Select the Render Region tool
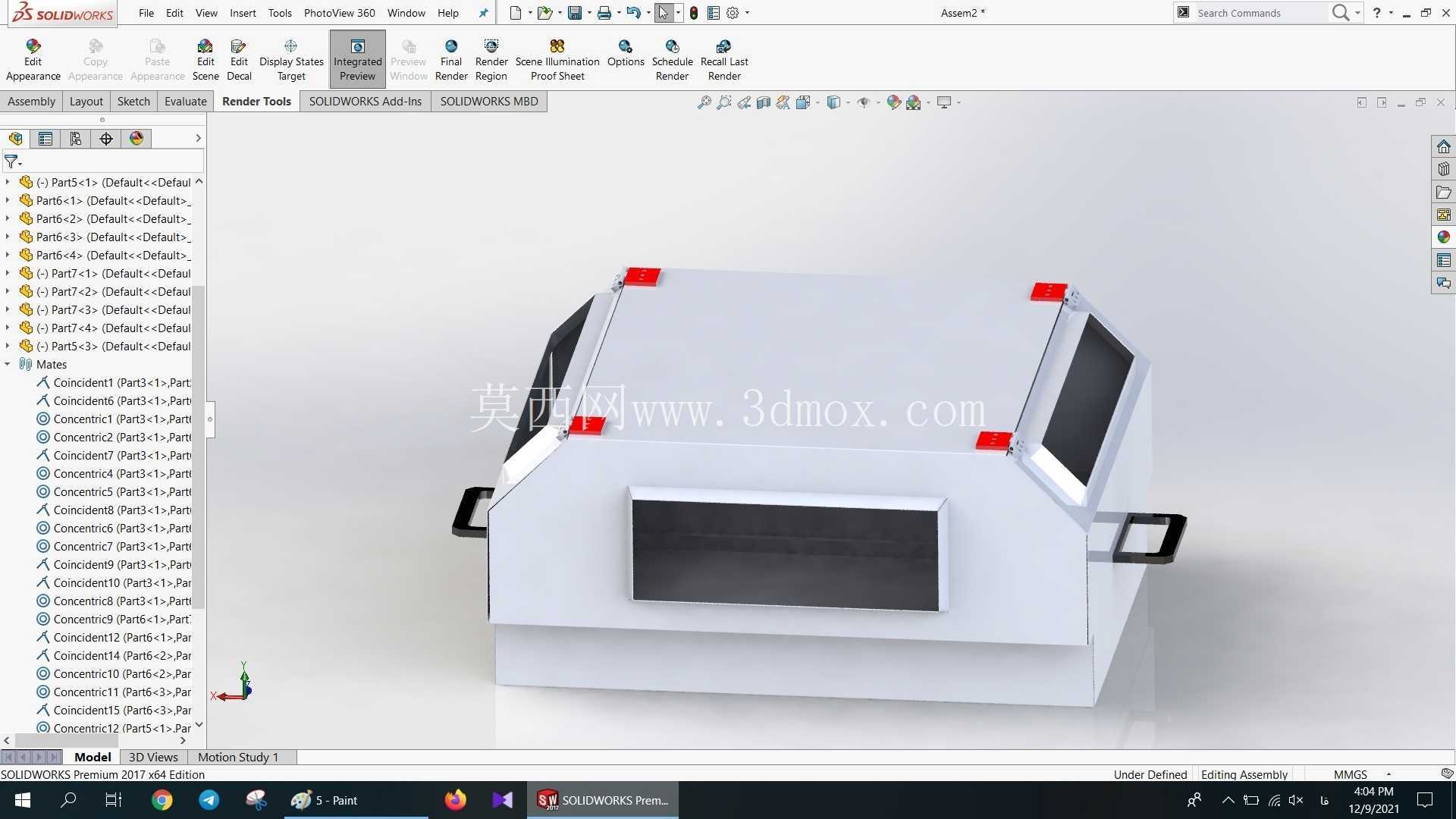Screen dimensions: 1456x819 pyautogui.click(x=491, y=59)
